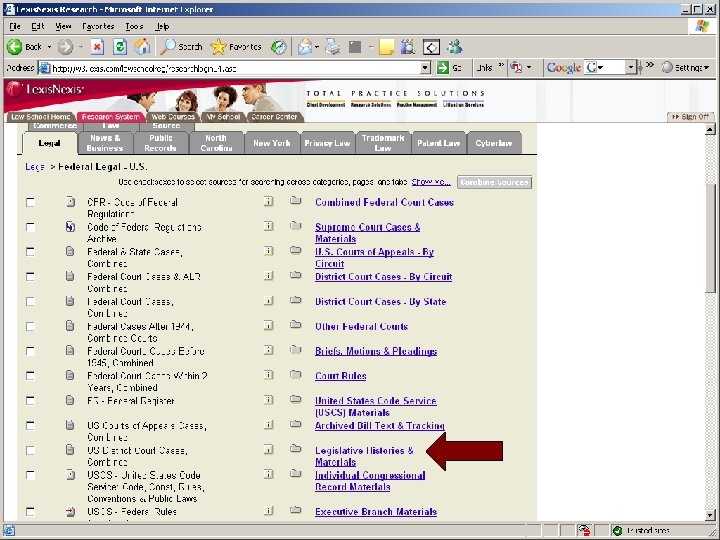720x540 pixels.
Task: Open info icon for District Court Cases By State
Action: click(x=269, y=300)
